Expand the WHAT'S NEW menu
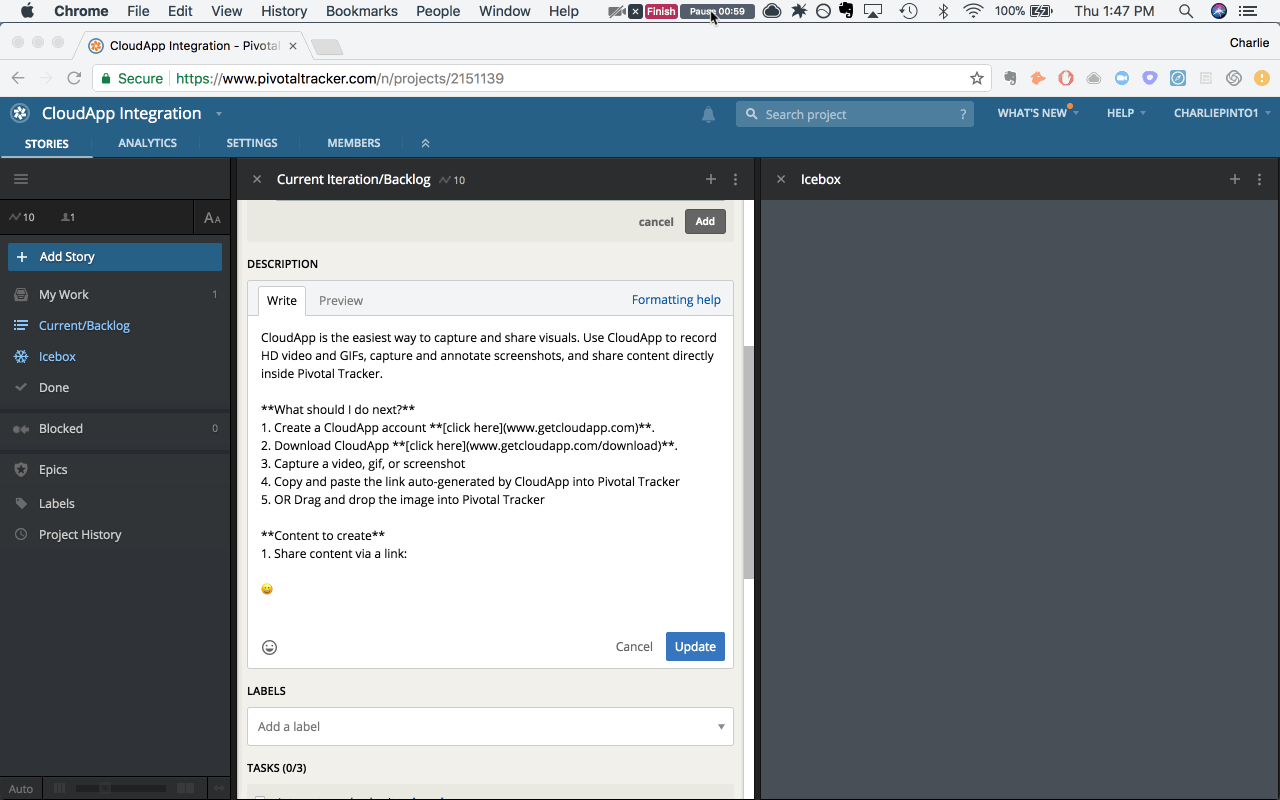The height and width of the screenshot is (800, 1280). 1037,113
